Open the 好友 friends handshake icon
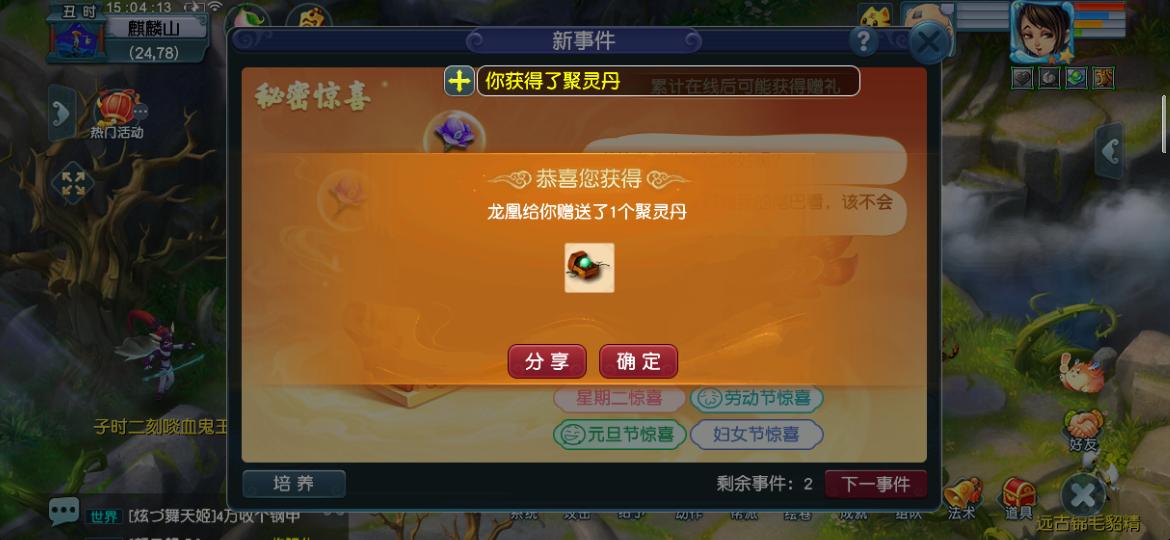This screenshot has width=1170, height=540. pyautogui.click(x=1083, y=430)
